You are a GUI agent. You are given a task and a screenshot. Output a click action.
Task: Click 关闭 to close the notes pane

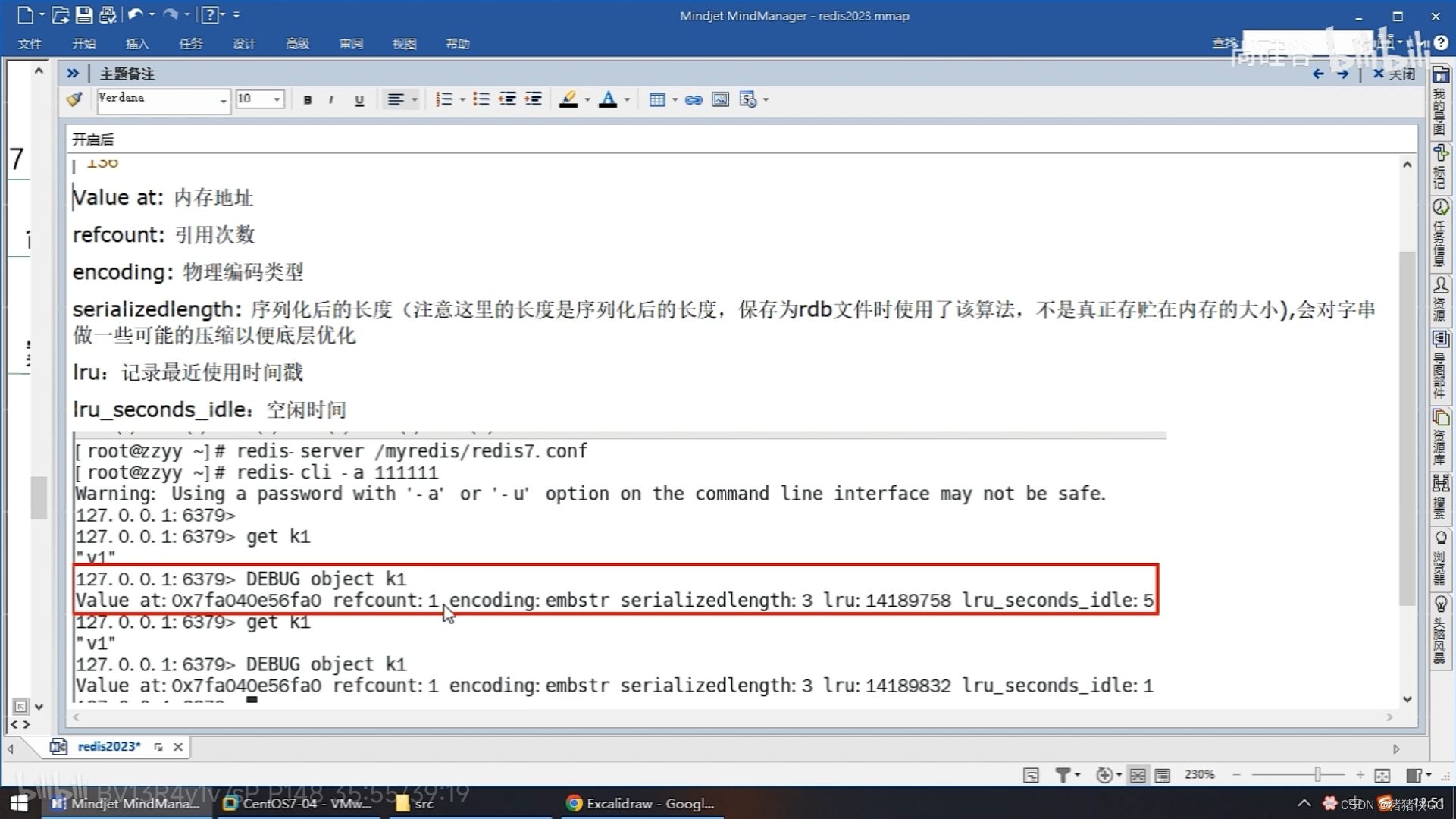[1394, 74]
